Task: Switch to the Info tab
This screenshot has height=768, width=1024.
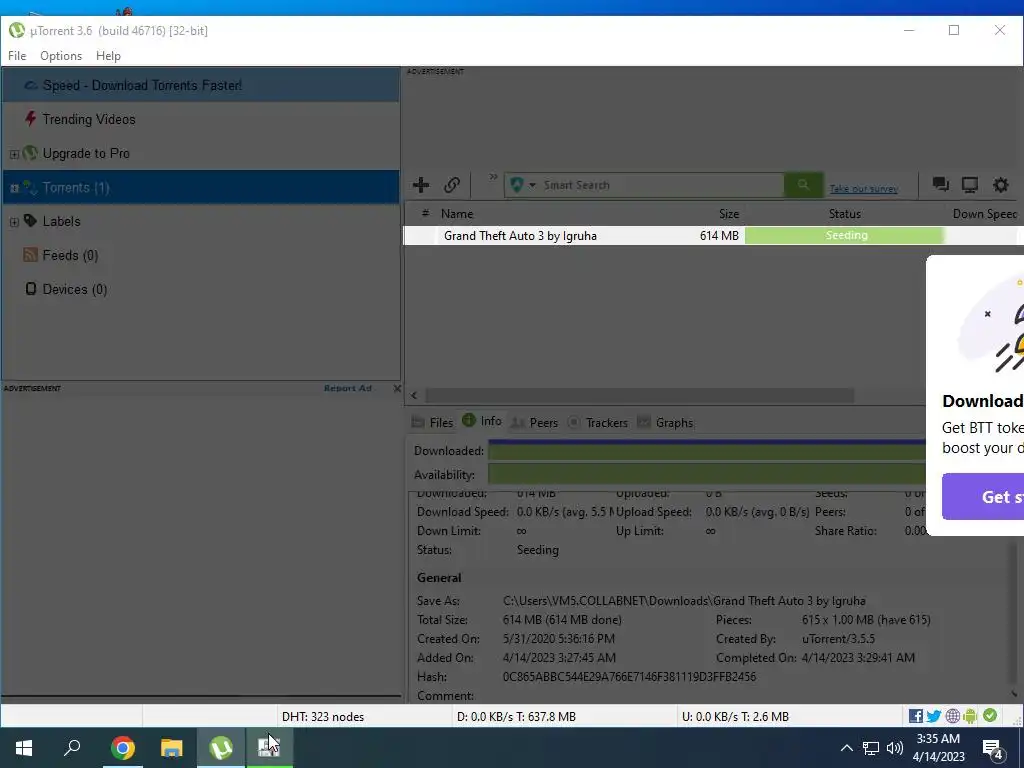Action: point(482,421)
